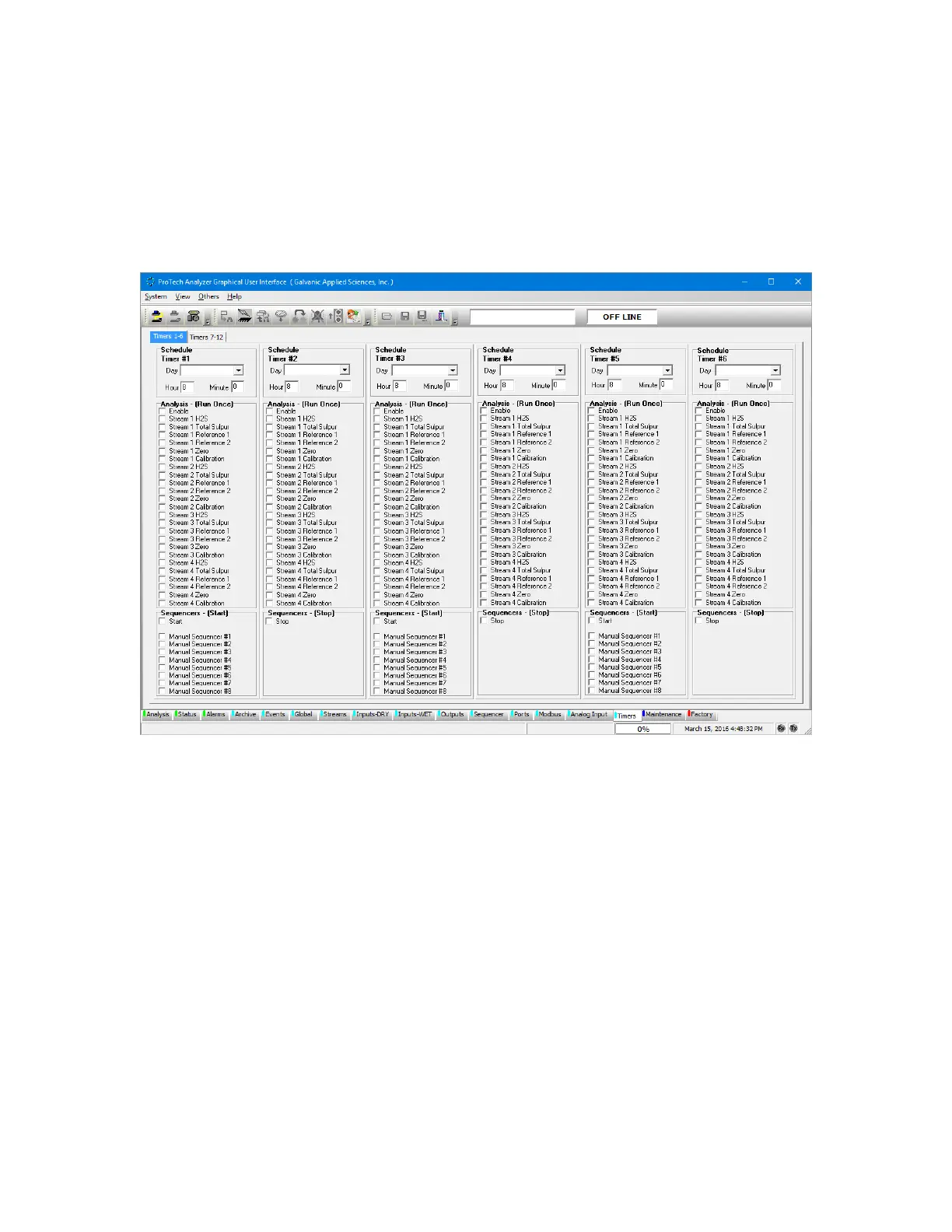Click the gray disconnect icon beside connect
This screenshot has width=952, height=1232.
coord(175,317)
